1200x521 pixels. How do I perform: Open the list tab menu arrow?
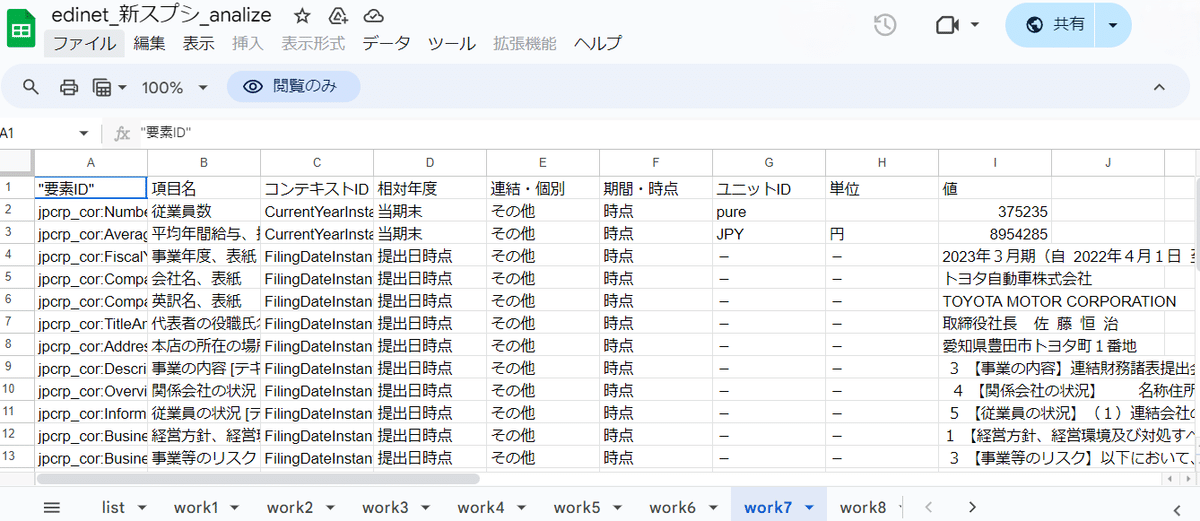click(141, 507)
